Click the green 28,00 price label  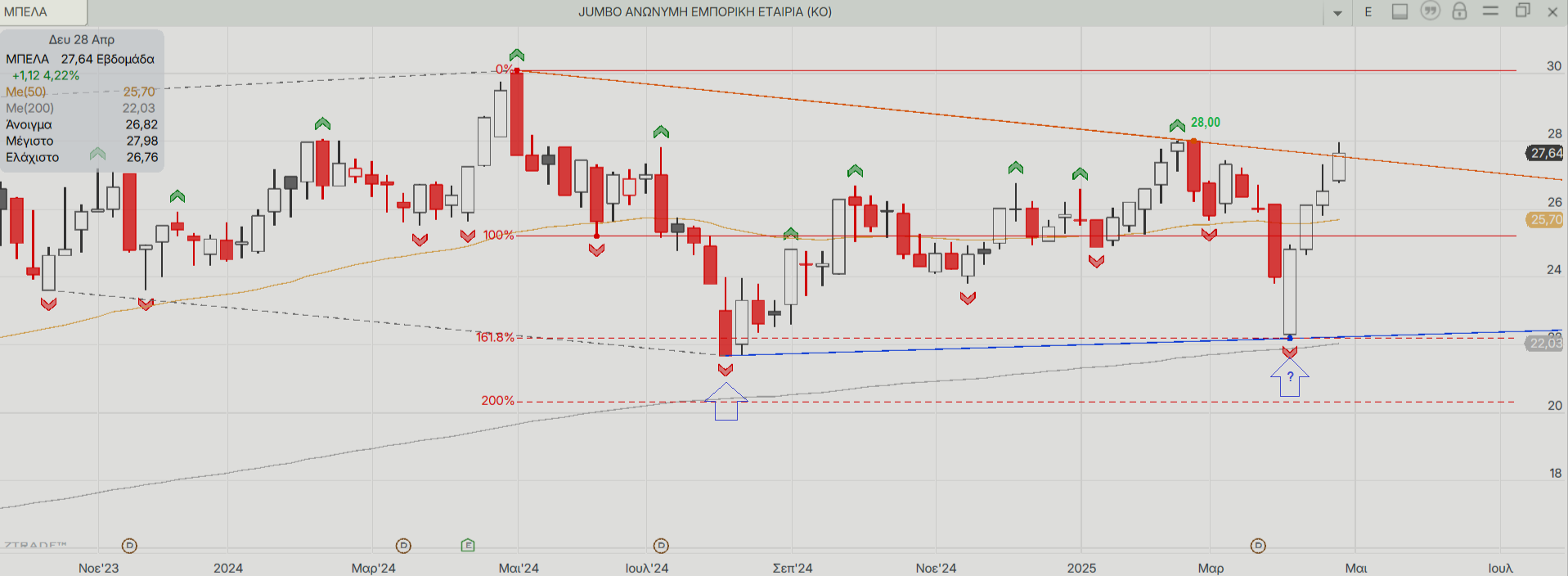click(1206, 122)
